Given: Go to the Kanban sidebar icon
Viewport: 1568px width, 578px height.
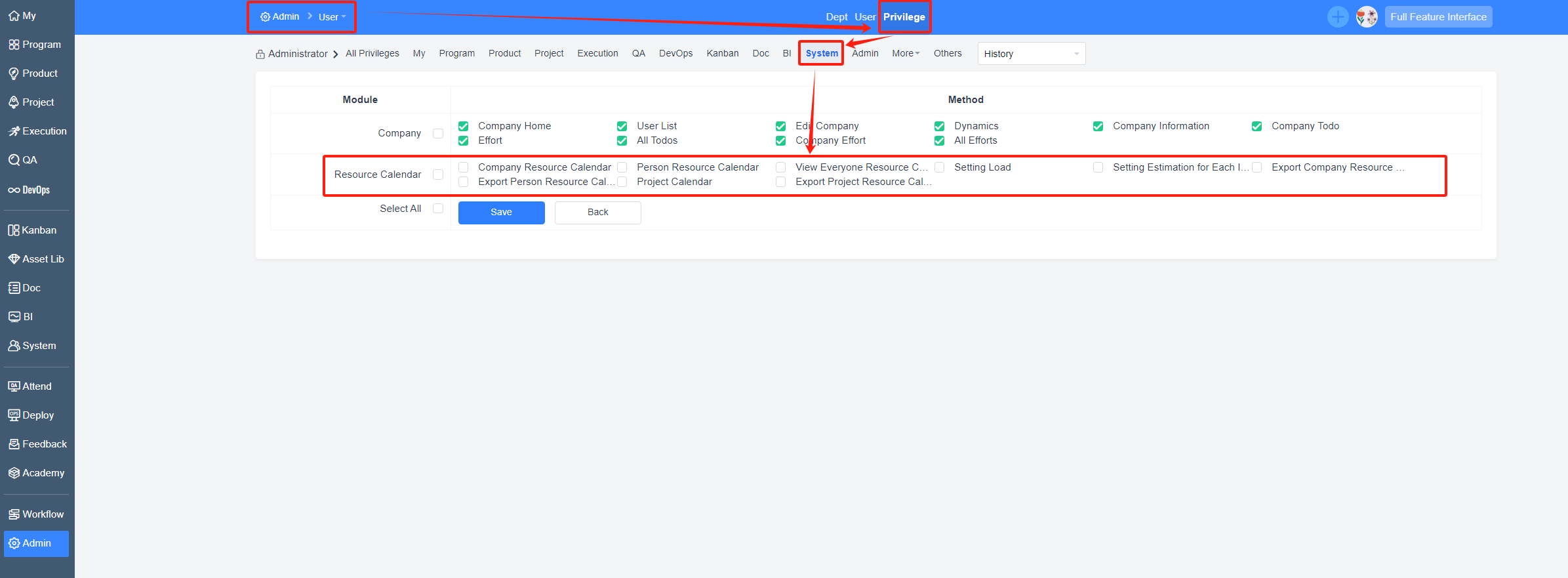Looking at the screenshot, I should (x=14, y=230).
